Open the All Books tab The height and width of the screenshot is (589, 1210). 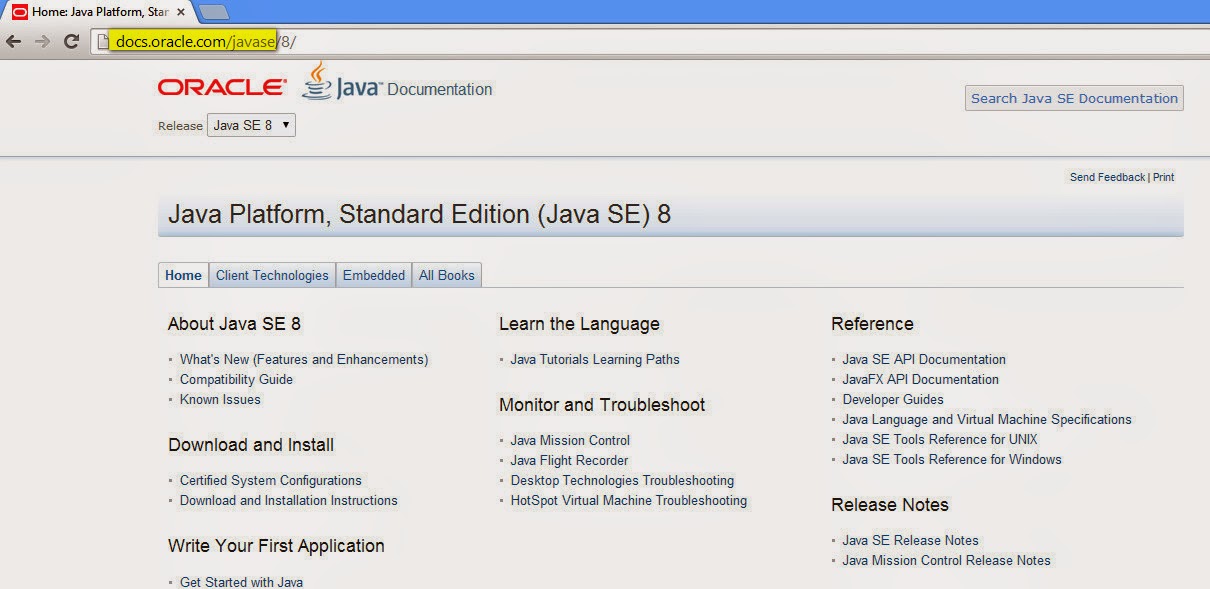(446, 275)
